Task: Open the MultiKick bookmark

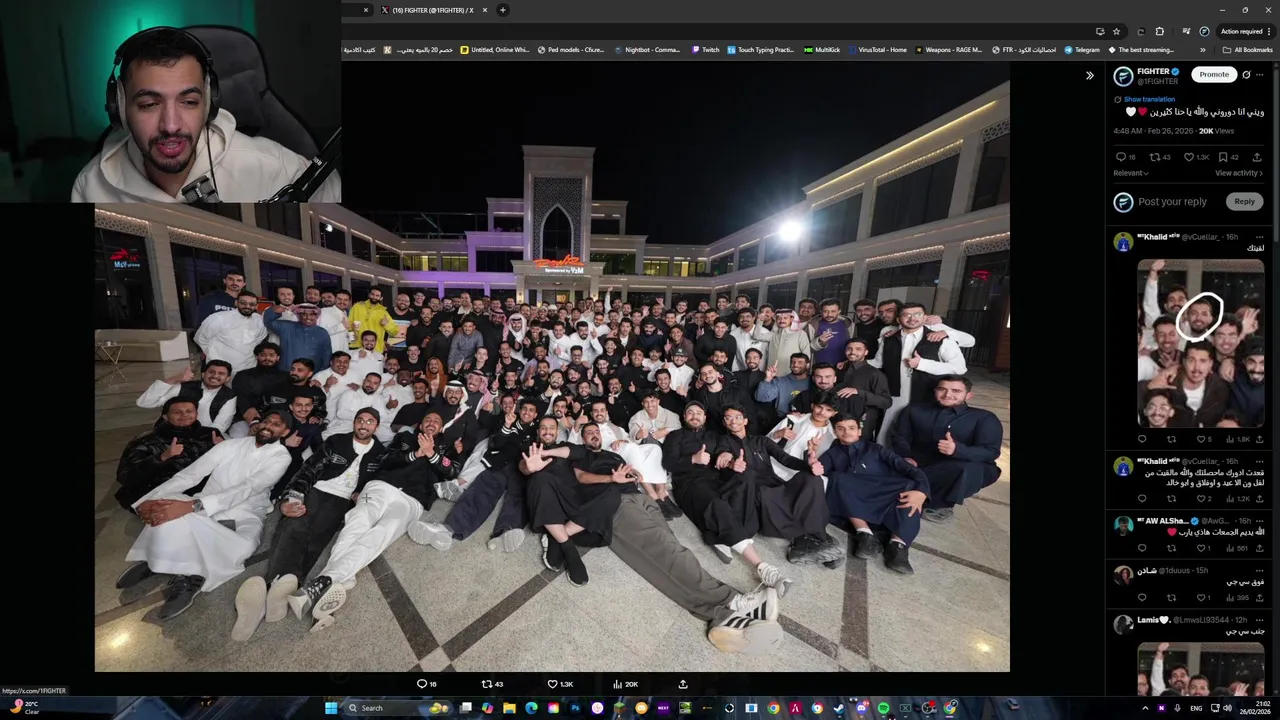Action: tap(822, 50)
